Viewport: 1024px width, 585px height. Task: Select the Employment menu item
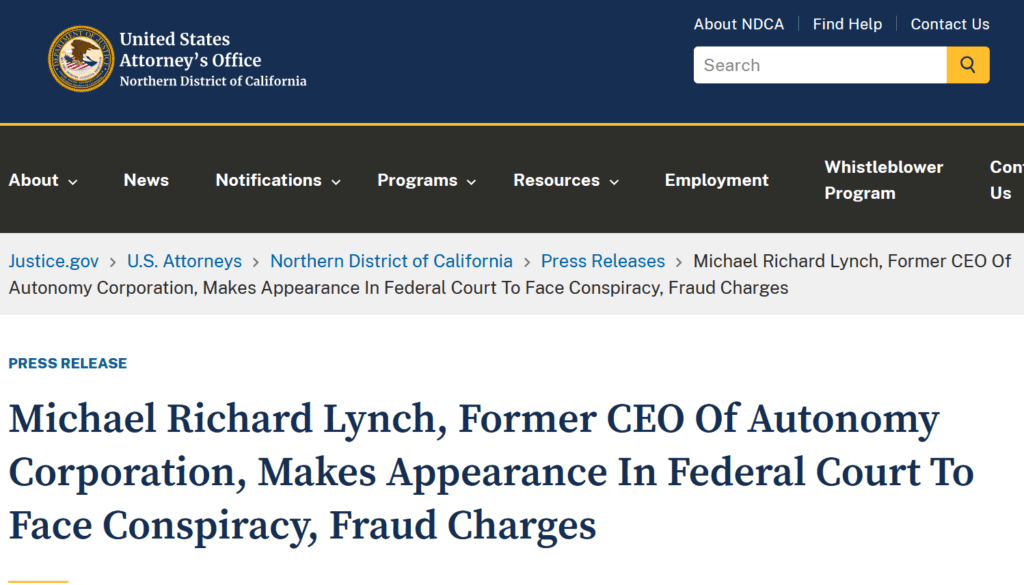[x=716, y=180]
